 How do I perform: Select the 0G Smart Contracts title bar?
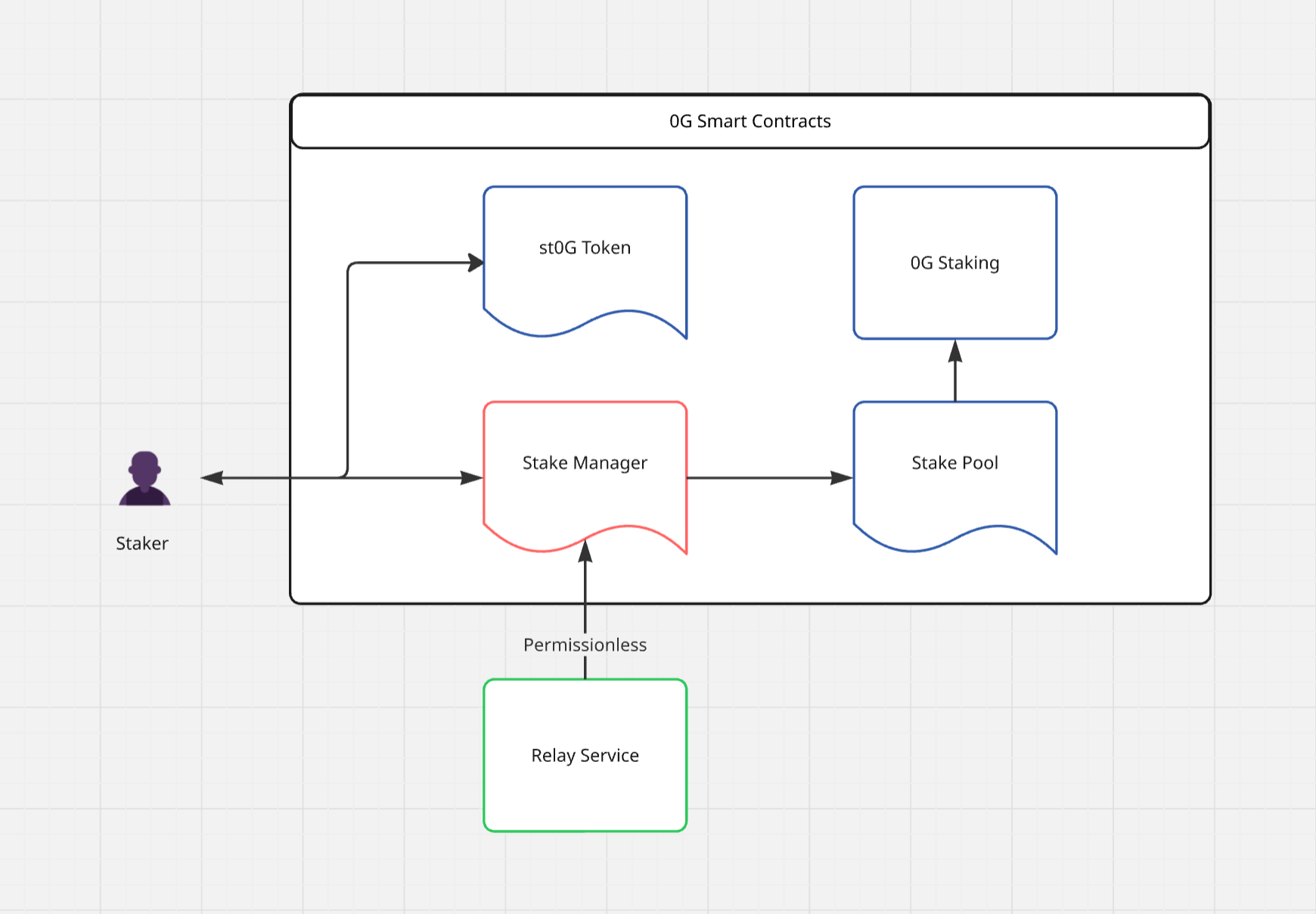coord(750,121)
